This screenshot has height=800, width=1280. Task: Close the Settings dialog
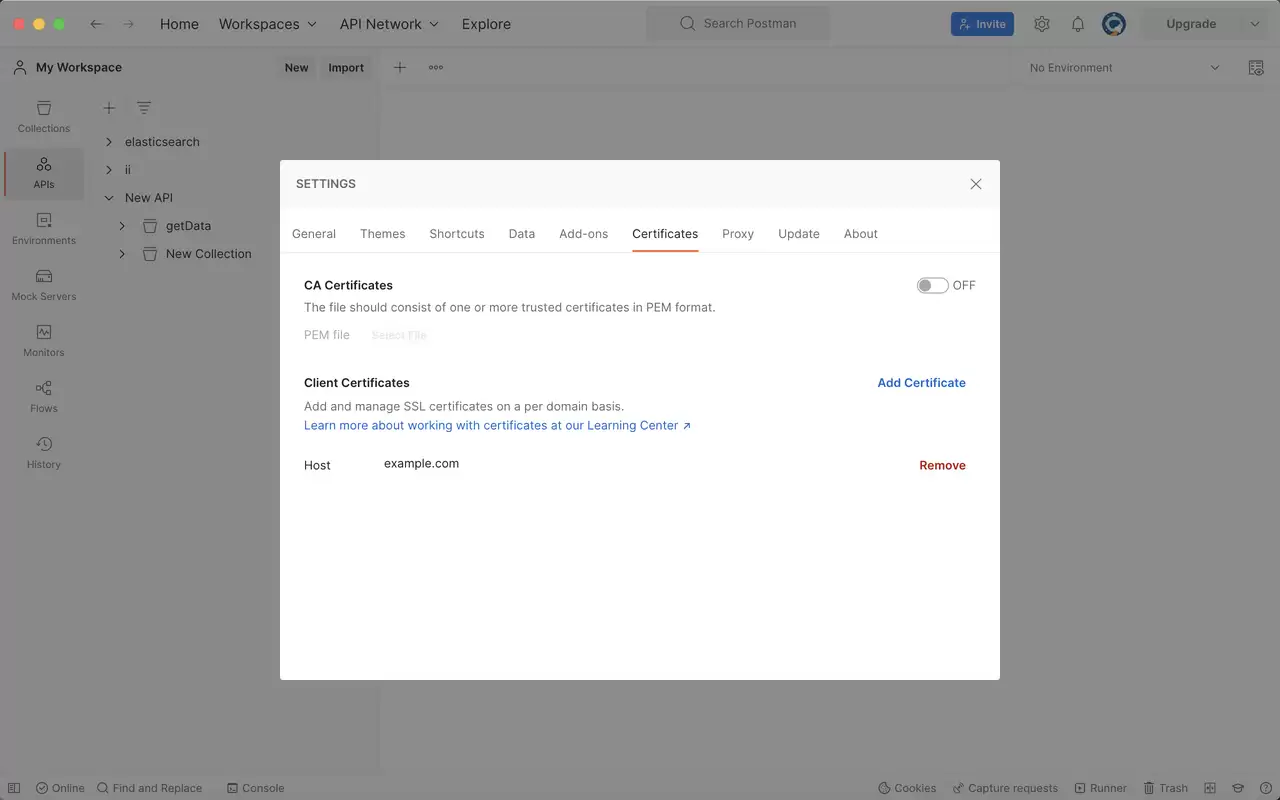click(976, 184)
